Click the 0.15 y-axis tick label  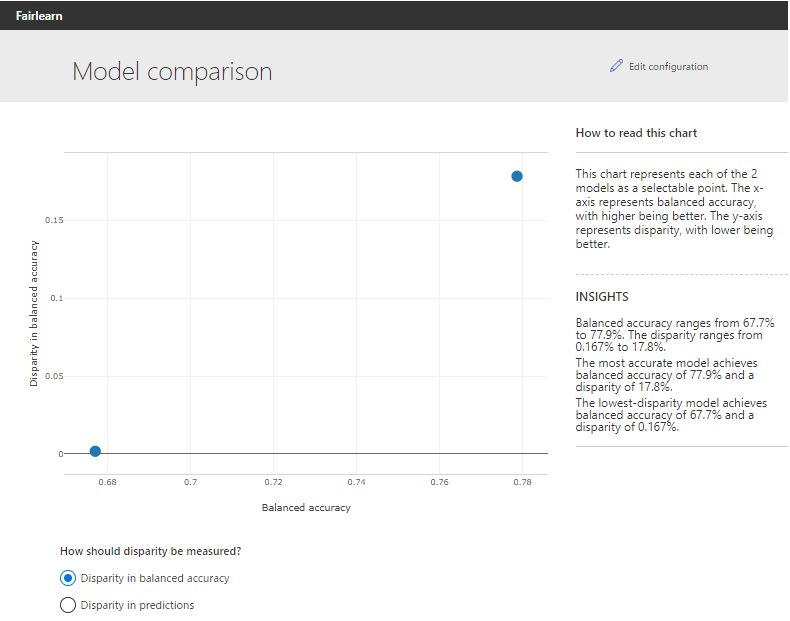(54, 220)
